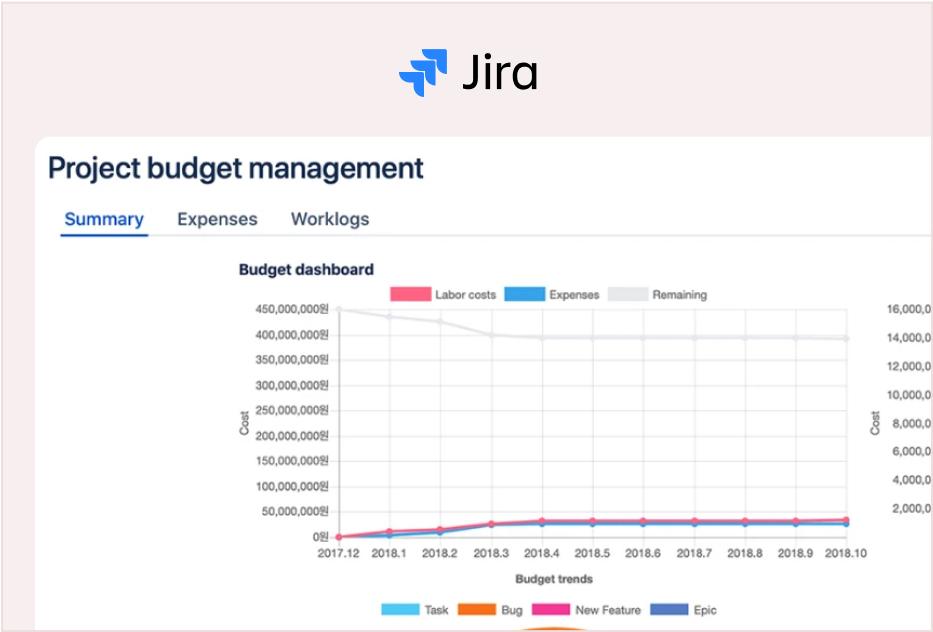Toggle the Remaining legend swatch

628,294
